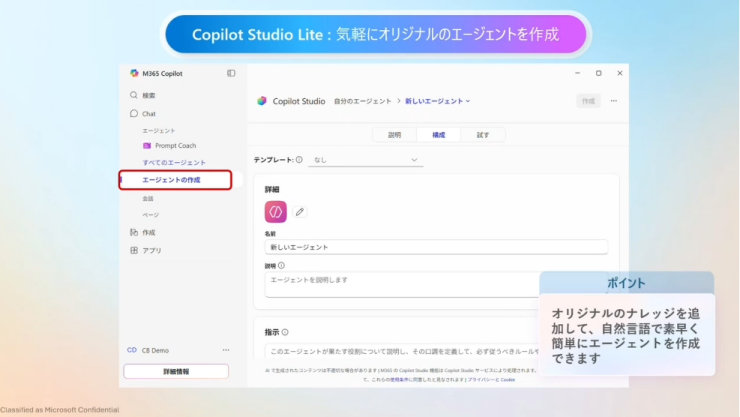Click the 自分のエージェント breadcrumb

362,101
